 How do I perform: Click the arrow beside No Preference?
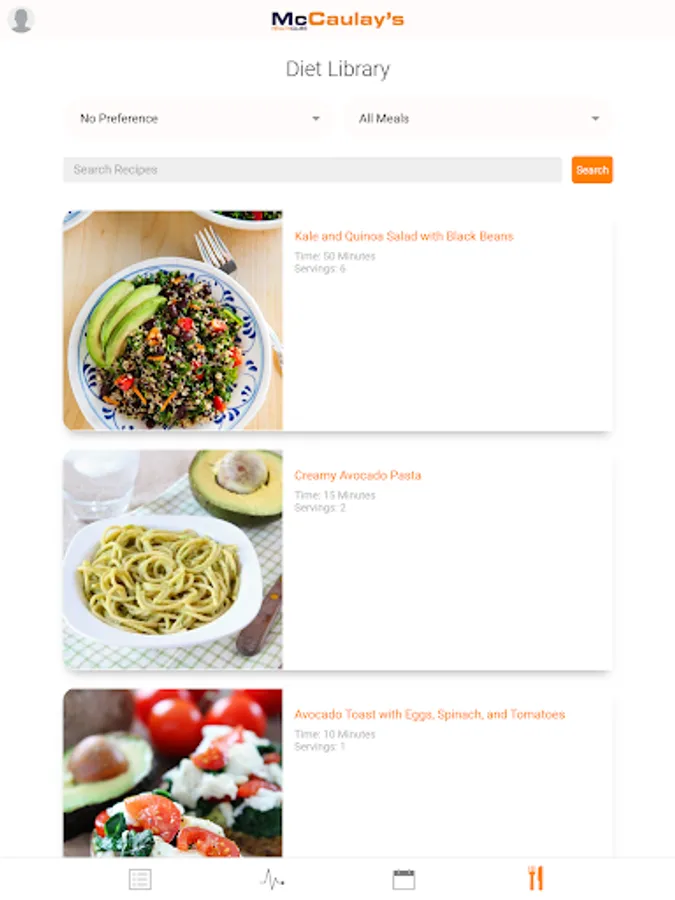coord(316,118)
